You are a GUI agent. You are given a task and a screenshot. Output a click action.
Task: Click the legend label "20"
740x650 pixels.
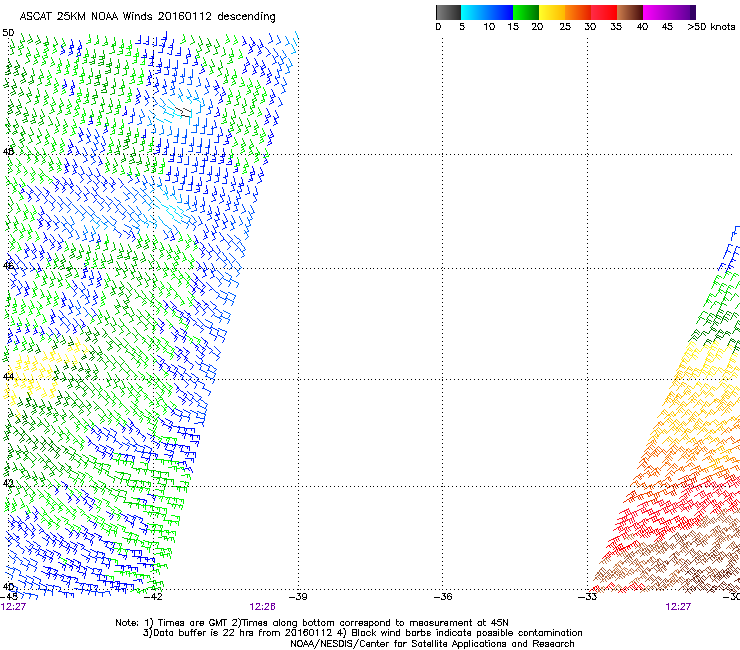[537, 27]
